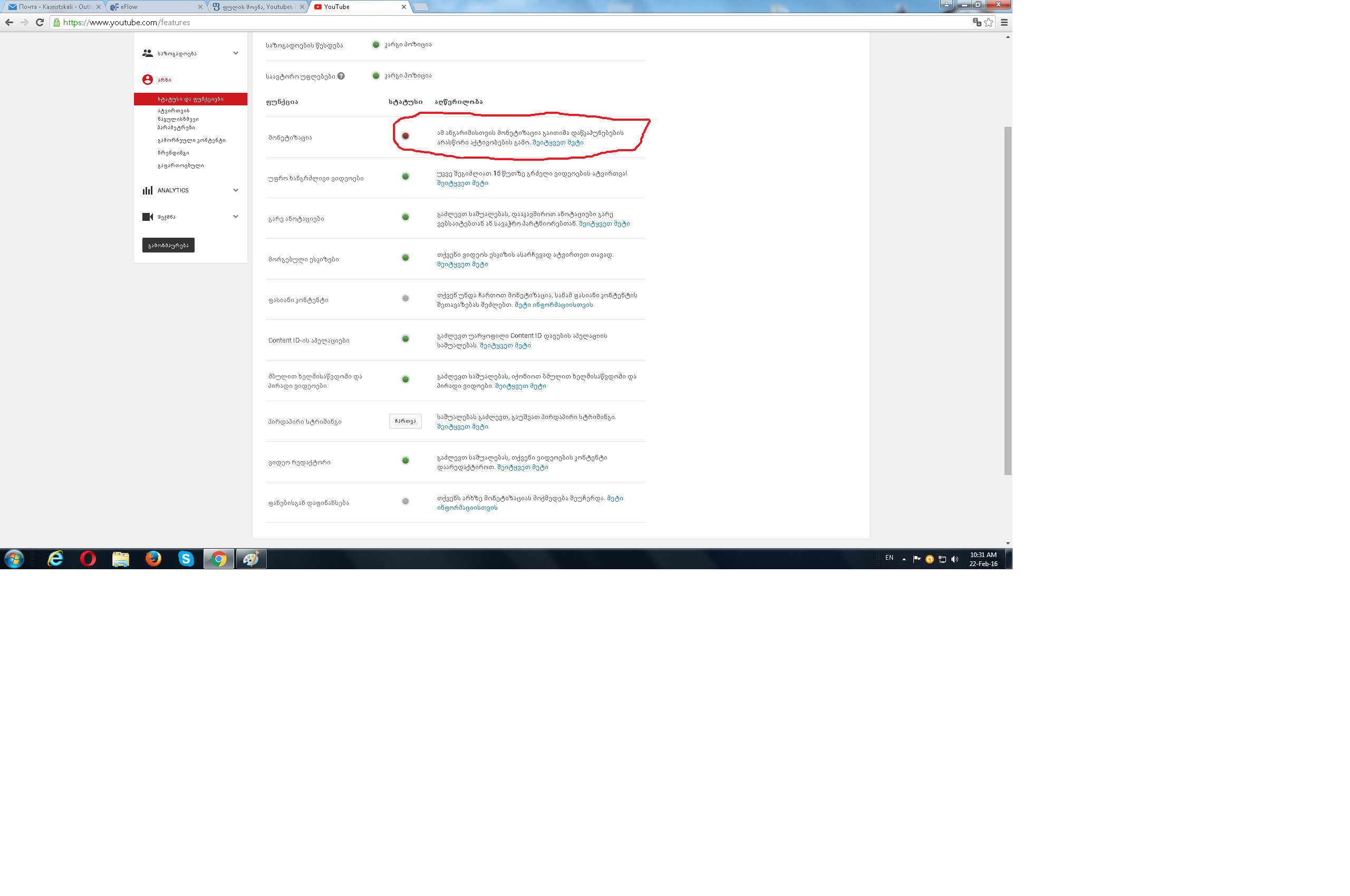The height and width of the screenshot is (896, 1350).
Task: Expand the Analytics sidebar section
Action: click(x=236, y=190)
